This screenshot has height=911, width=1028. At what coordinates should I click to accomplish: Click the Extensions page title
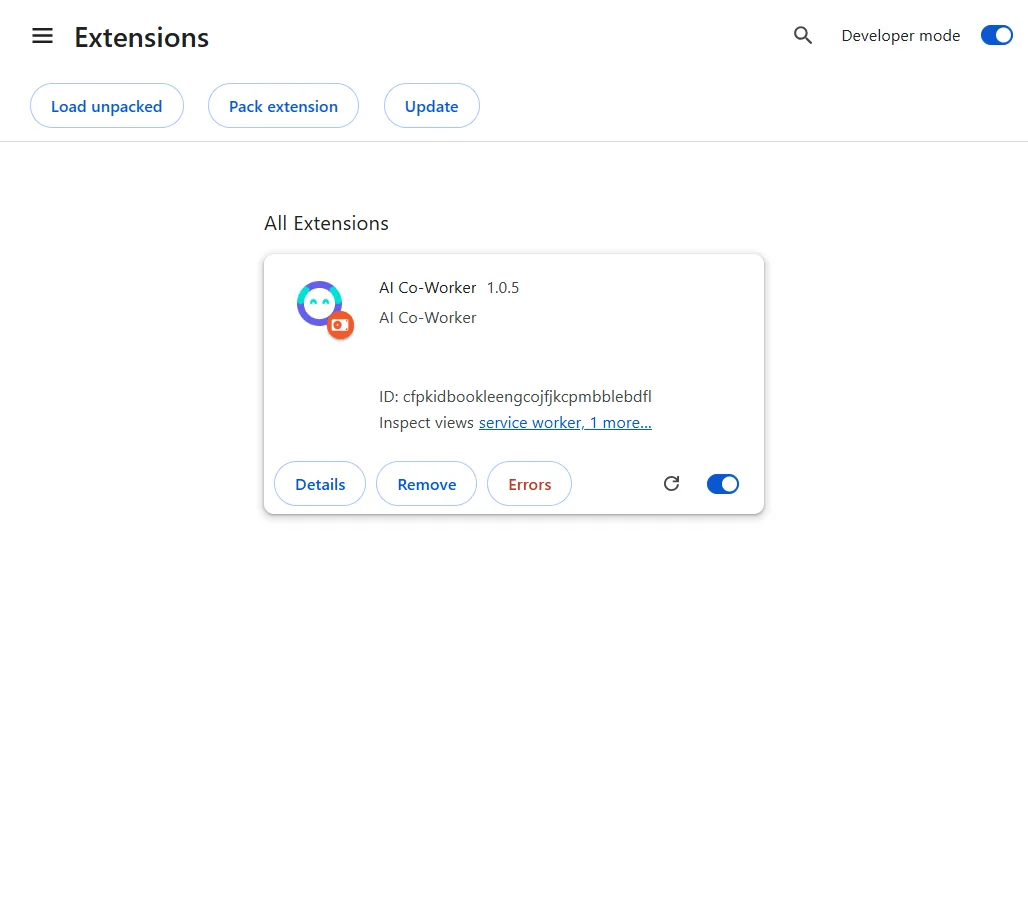pos(142,37)
